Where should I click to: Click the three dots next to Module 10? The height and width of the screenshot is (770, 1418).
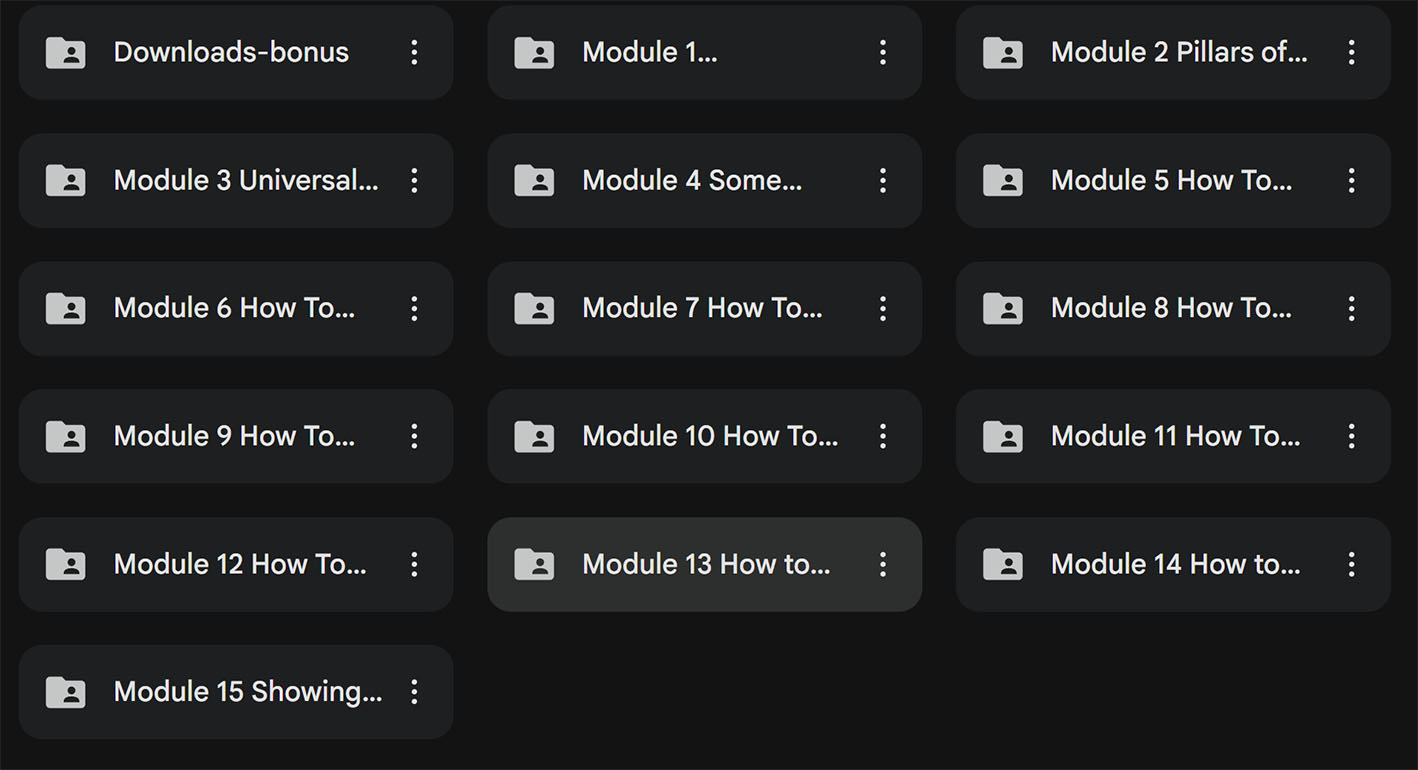883,437
